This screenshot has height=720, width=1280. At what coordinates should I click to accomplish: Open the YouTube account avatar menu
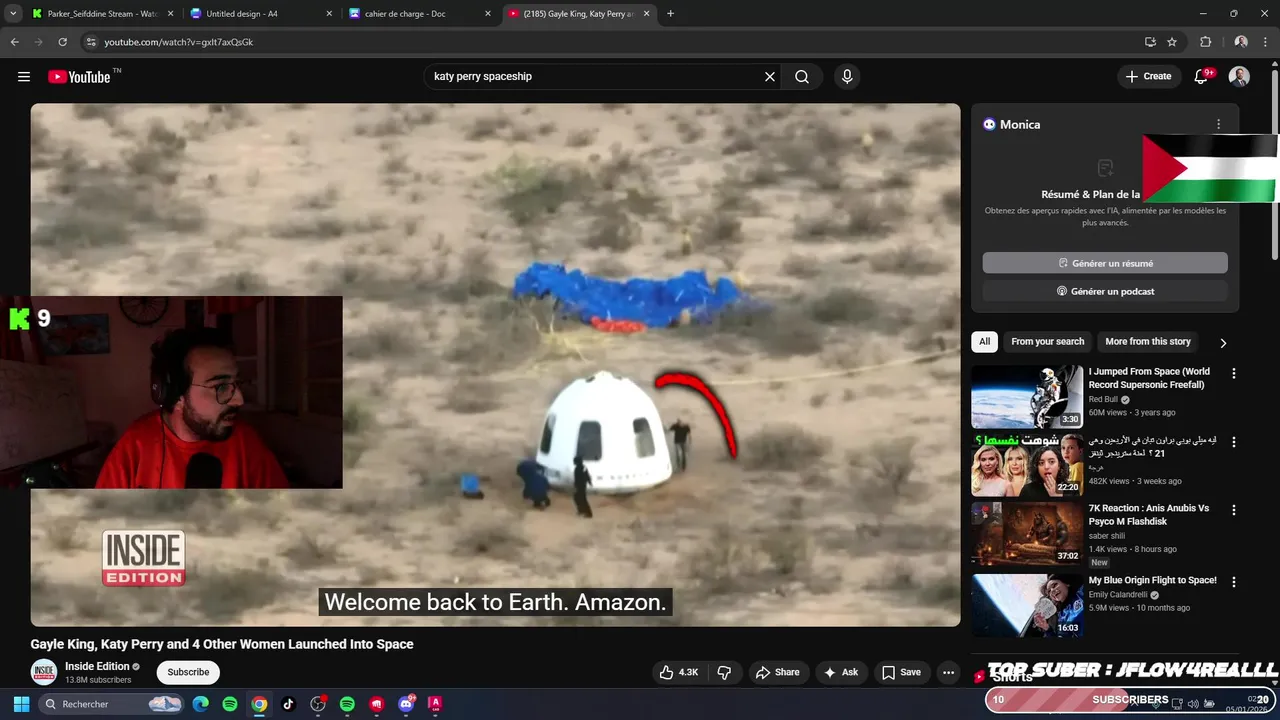pos(1239,77)
